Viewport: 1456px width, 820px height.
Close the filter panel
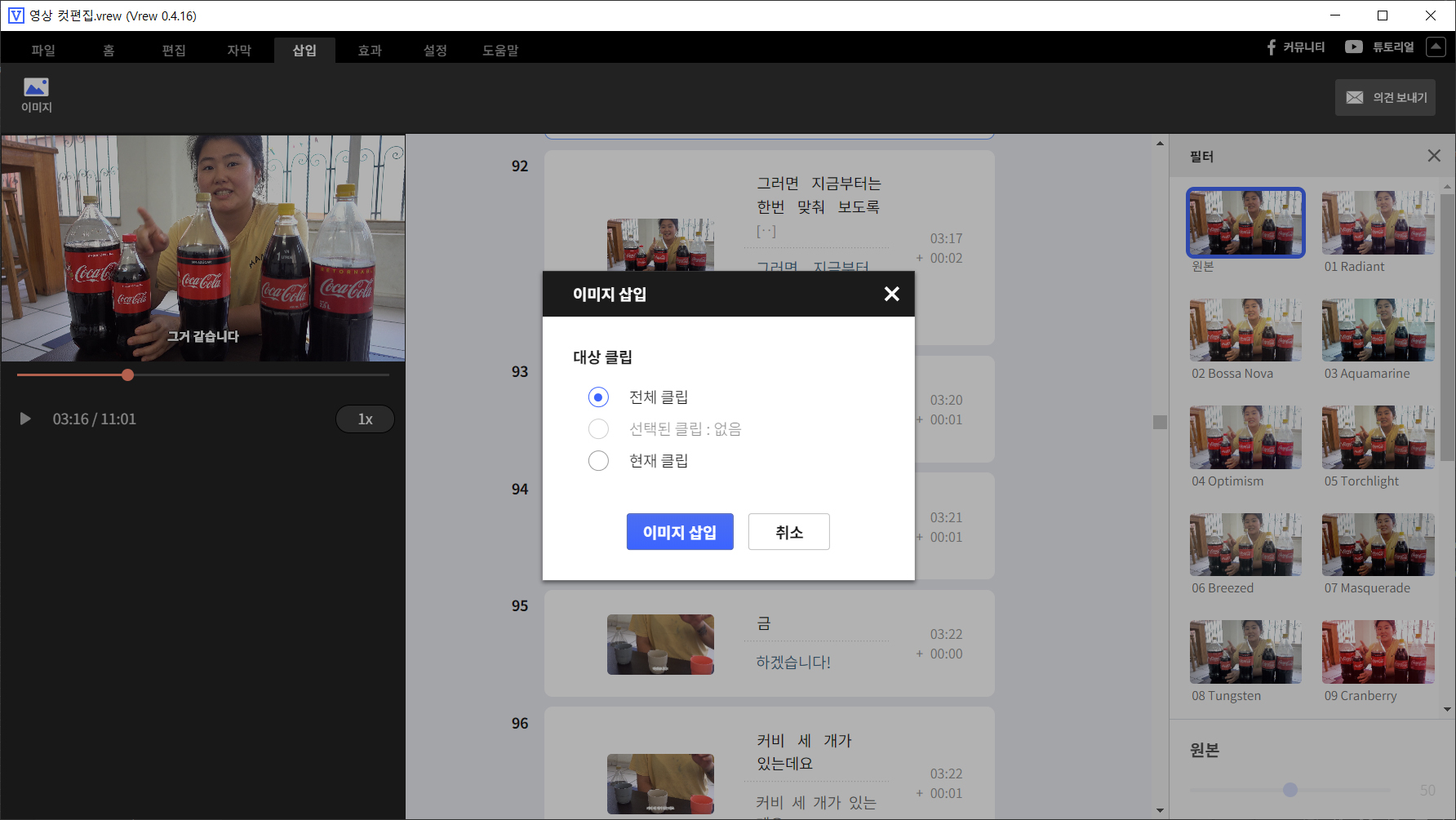[x=1434, y=156]
